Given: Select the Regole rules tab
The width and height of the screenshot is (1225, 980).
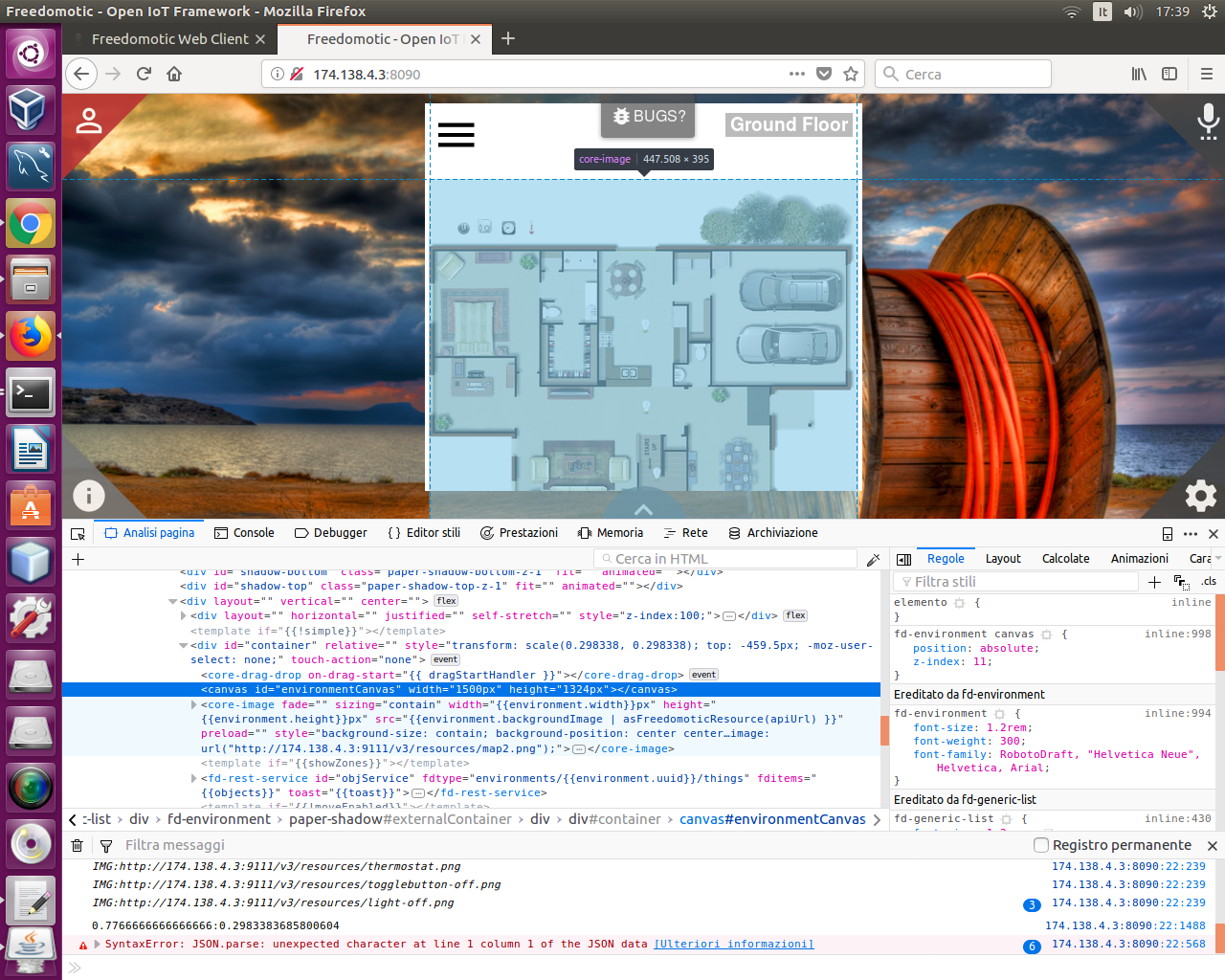Looking at the screenshot, I should [946, 559].
